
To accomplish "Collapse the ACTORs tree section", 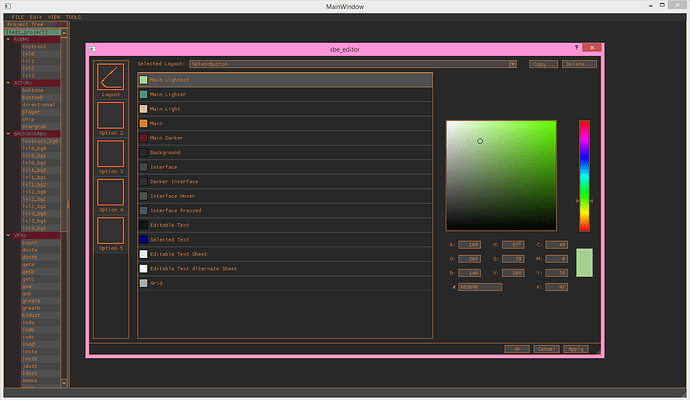I will pos(8,83).
